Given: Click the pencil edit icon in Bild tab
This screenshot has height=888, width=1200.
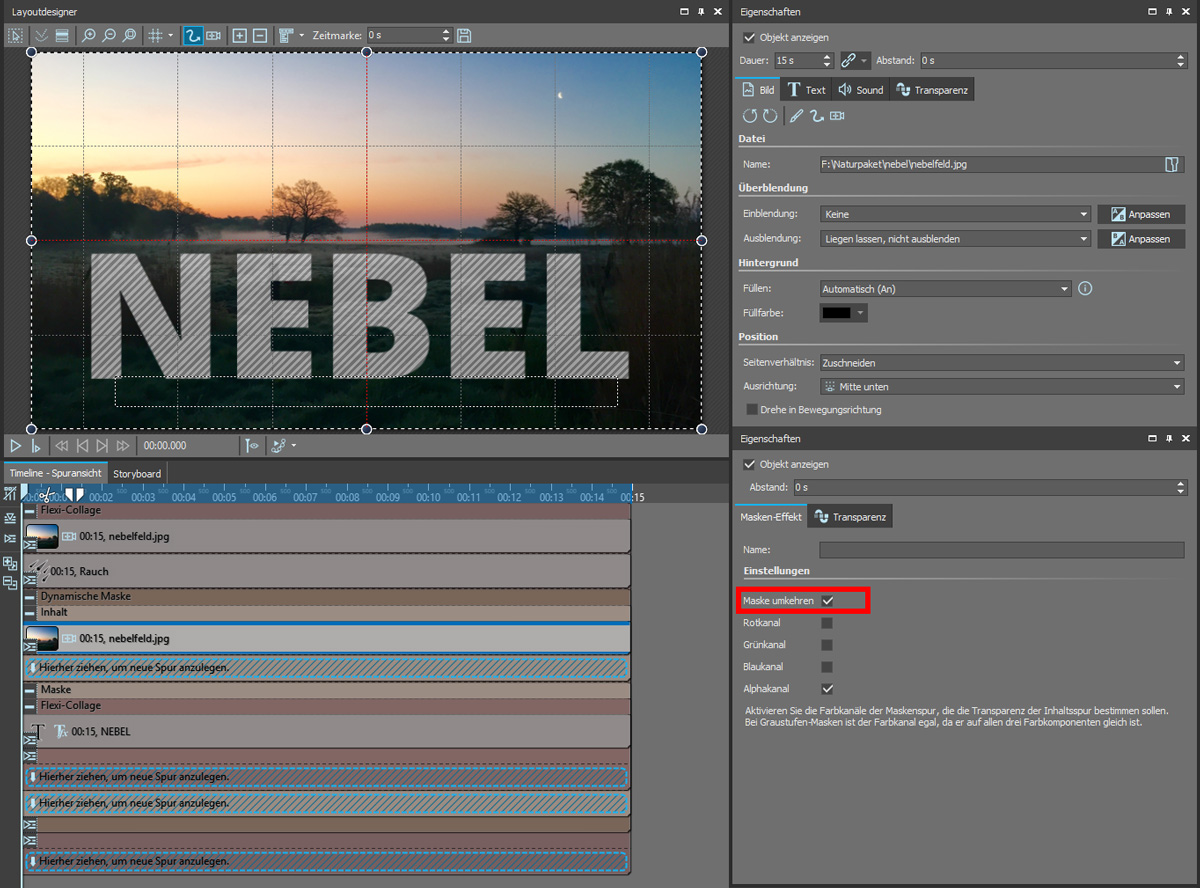Looking at the screenshot, I should 796,116.
